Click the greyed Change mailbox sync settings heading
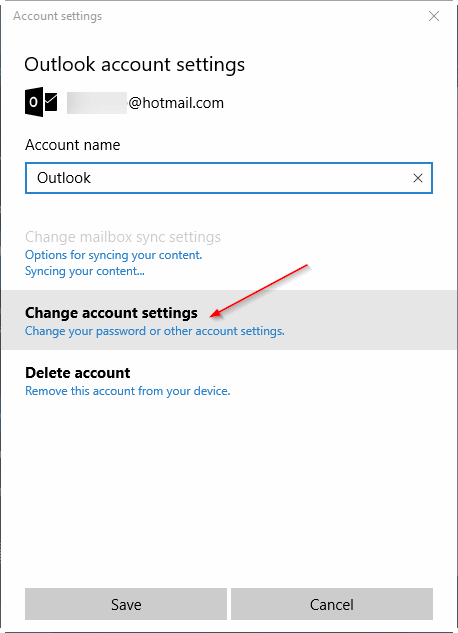458x633 pixels. click(123, 237)
